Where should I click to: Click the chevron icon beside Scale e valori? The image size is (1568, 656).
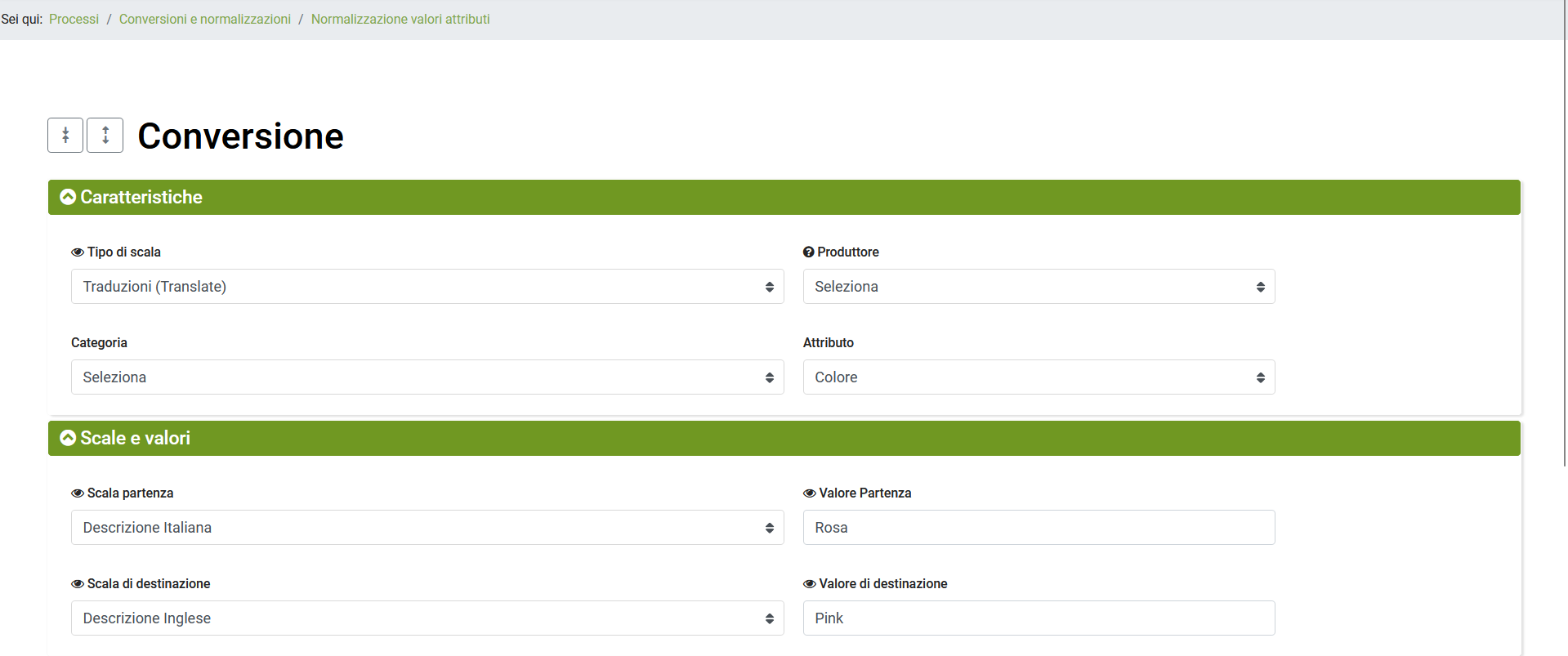(x=68, y=438)
